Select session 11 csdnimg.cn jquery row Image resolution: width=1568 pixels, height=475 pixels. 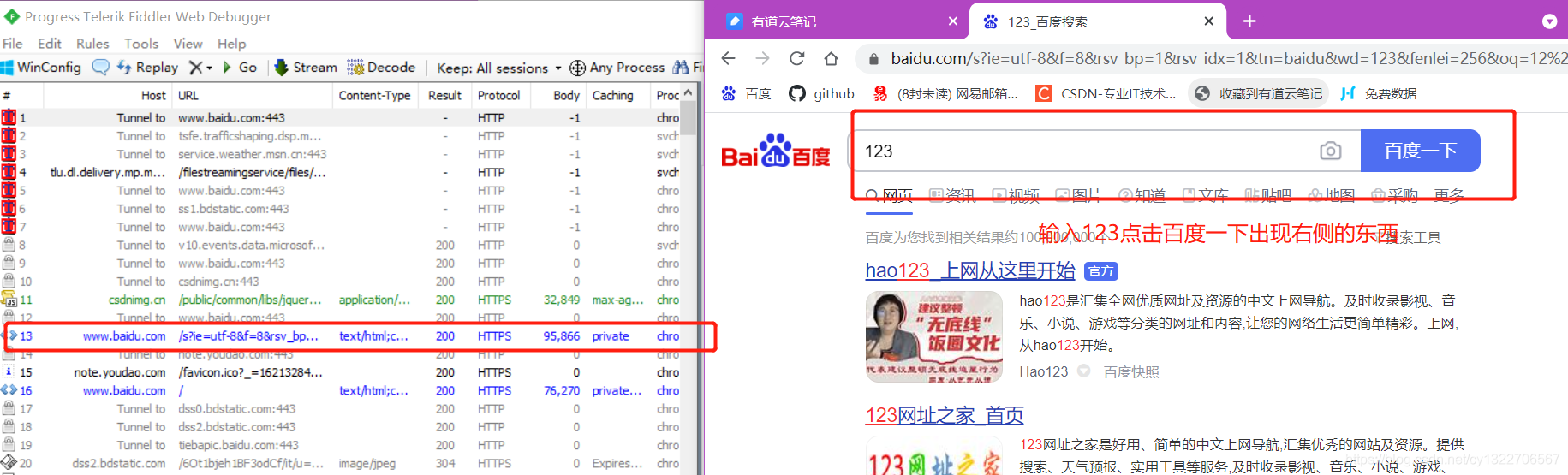(341, 300)
